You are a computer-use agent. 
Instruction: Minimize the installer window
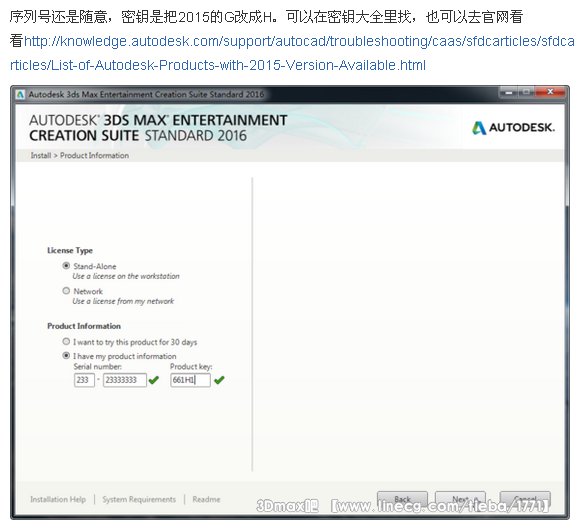click(x=509, y=92)
